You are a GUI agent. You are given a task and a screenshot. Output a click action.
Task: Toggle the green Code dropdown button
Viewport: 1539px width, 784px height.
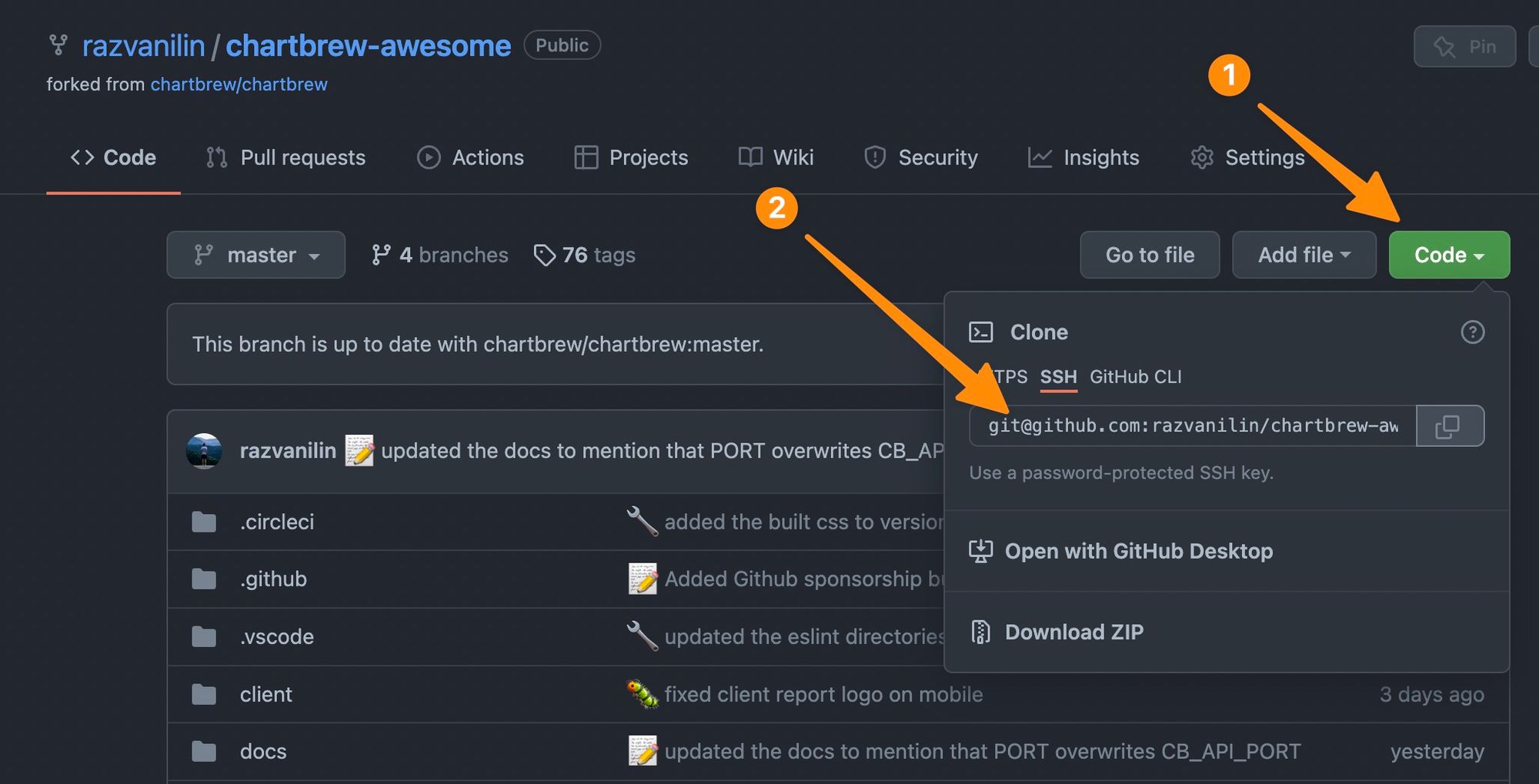(x=1448, y=255)
